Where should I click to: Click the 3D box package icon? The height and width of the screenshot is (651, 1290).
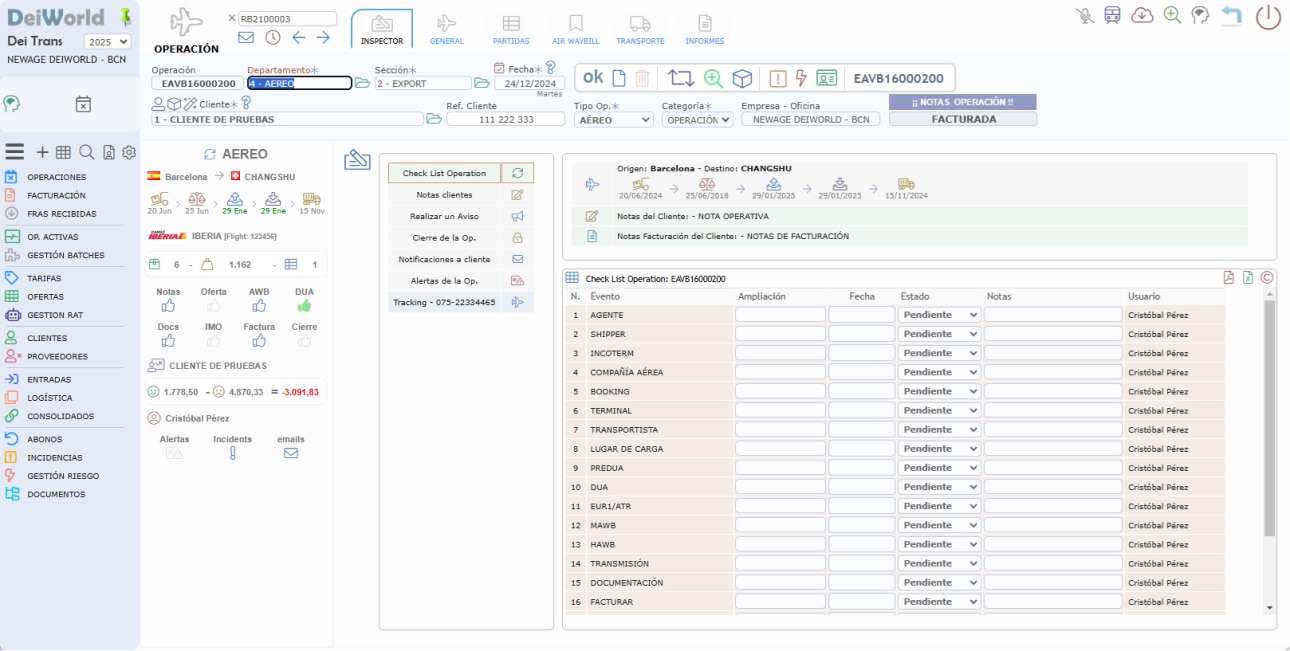pyautogui.click(x=742, y=78)
